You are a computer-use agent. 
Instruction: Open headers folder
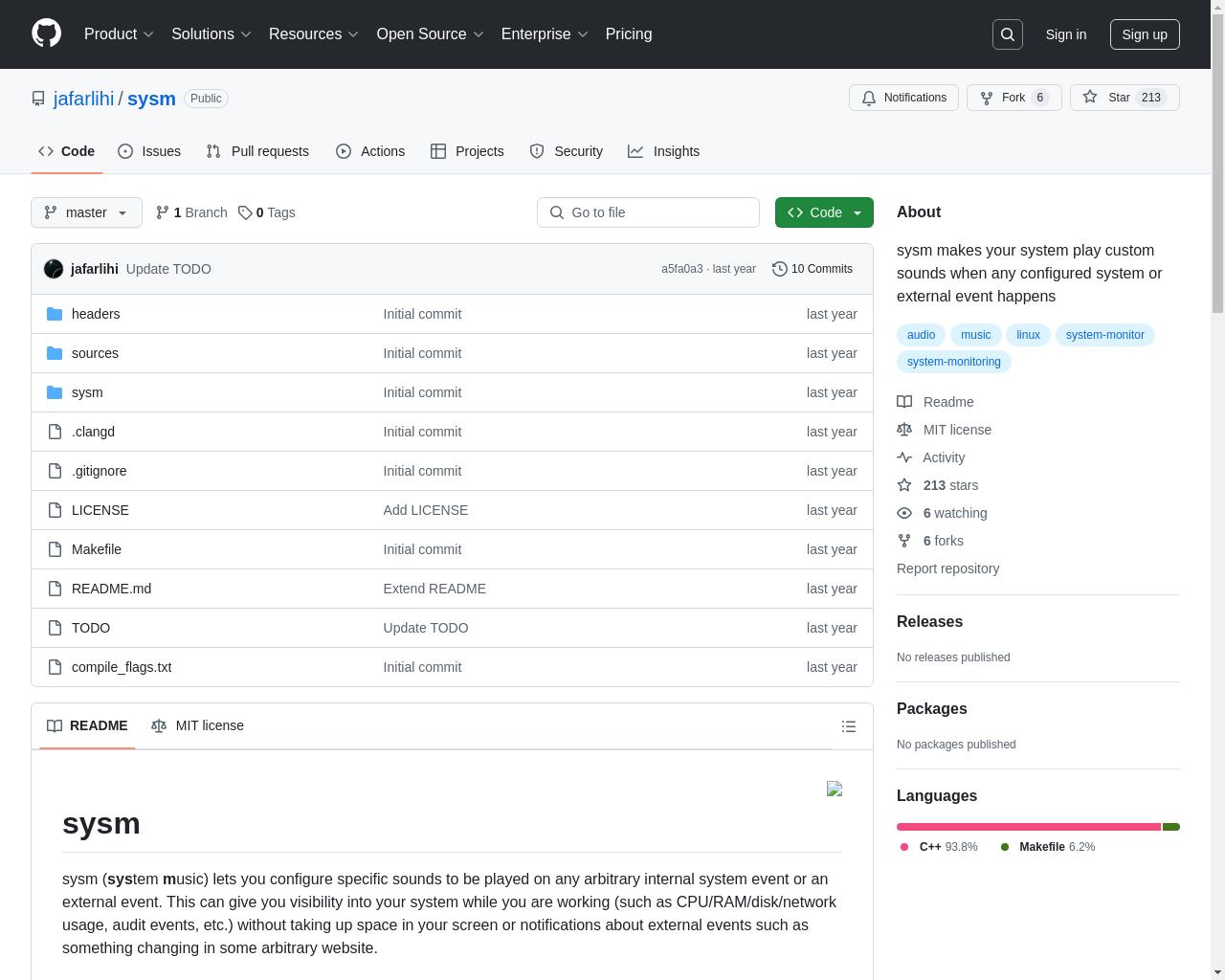click(x=96, y=314)
